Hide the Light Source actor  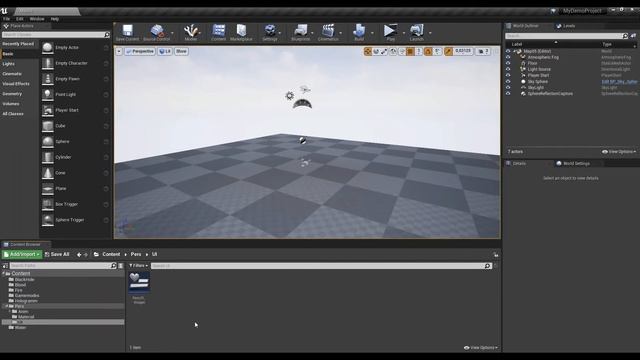508,69
